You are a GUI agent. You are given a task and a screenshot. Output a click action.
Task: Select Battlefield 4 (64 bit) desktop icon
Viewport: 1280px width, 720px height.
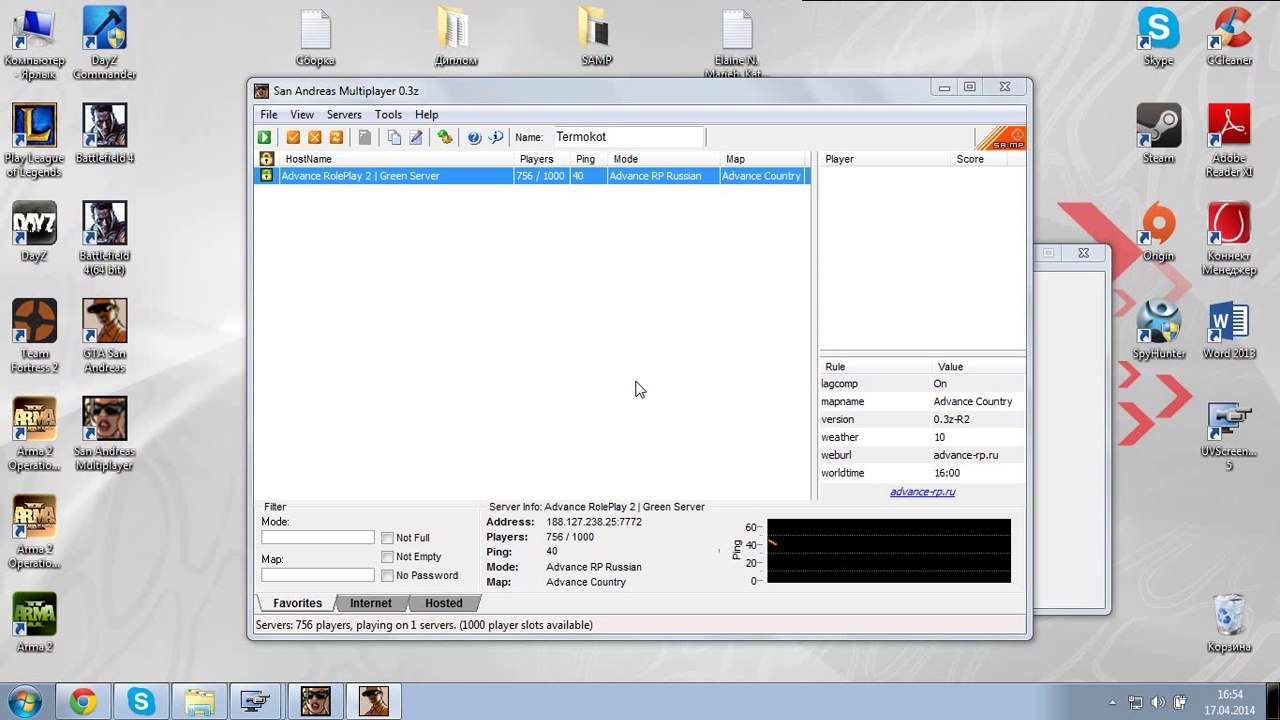coord(105,239)
